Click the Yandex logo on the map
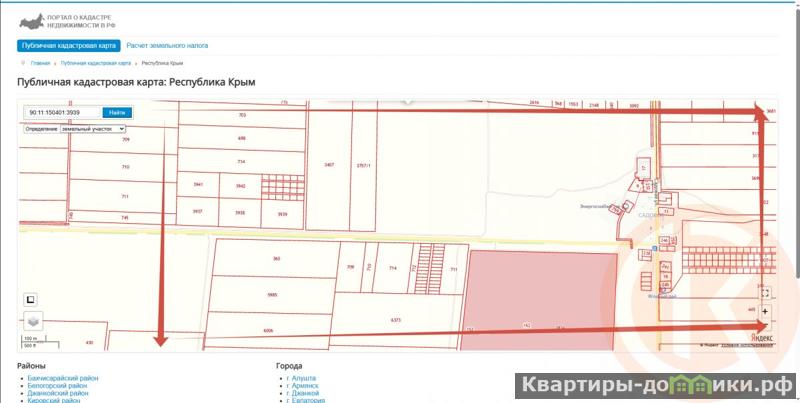The image size is (800, 403). tap(761, 339)
